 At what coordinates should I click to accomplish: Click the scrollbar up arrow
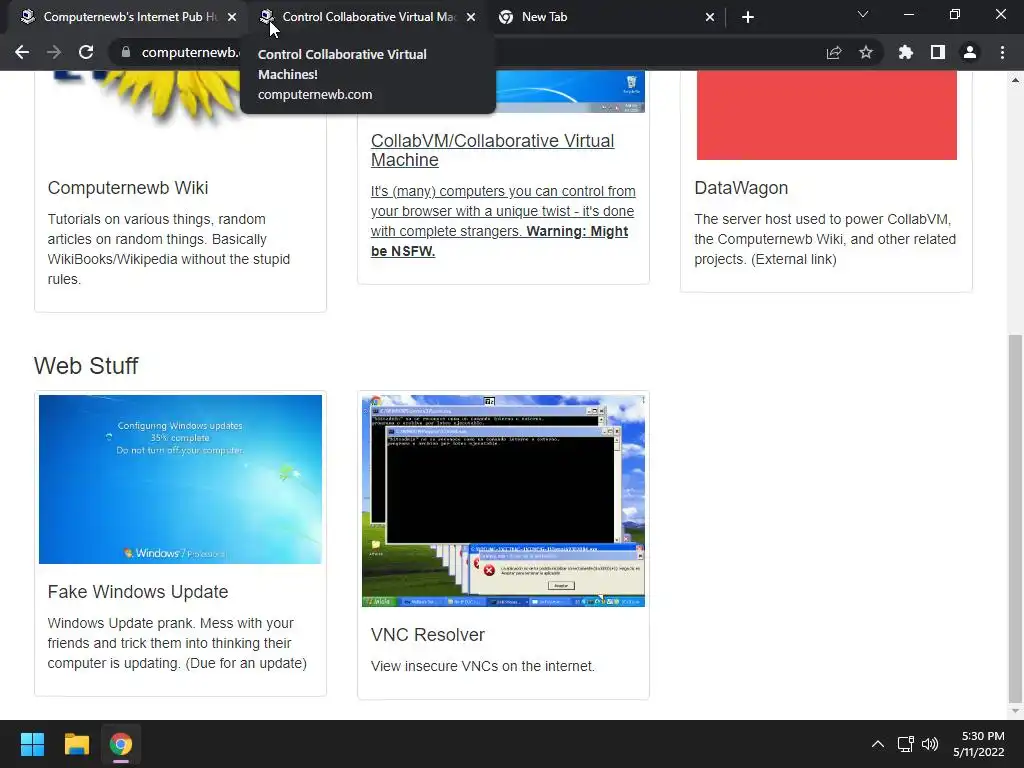1015,80
